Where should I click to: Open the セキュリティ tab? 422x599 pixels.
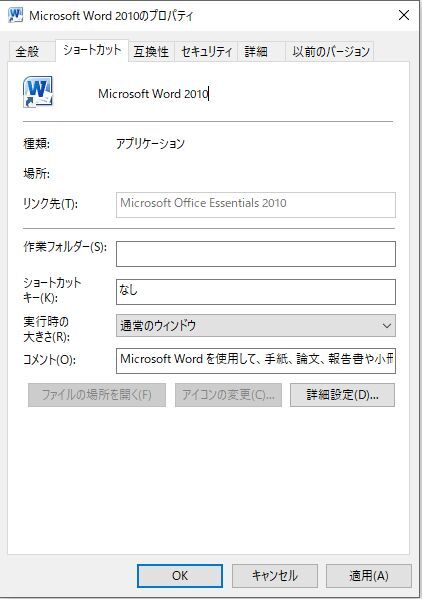pyautogui.click(x=206, y=51)
